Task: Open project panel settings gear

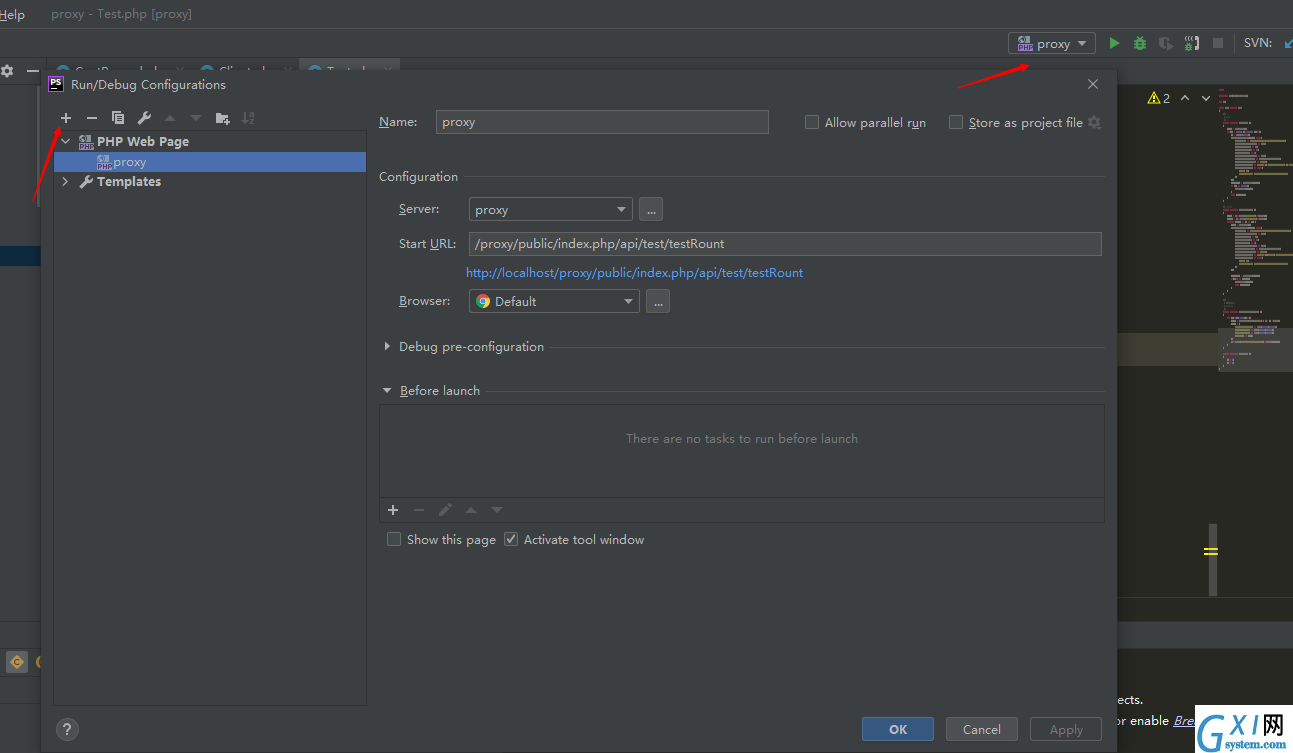Action: pyautogui.click(x=7, y=71)
